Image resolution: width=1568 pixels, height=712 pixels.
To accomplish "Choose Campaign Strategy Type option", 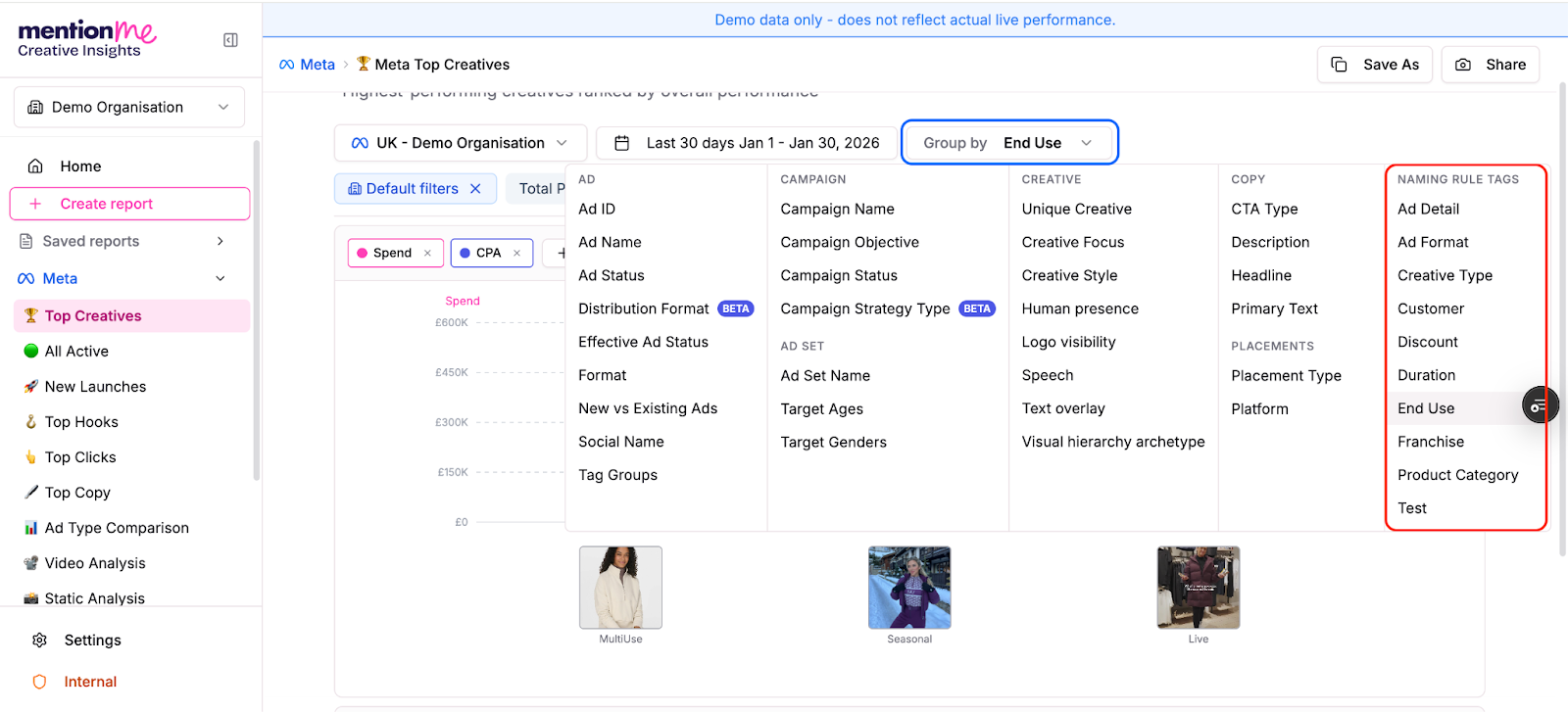I will [887, 309].
